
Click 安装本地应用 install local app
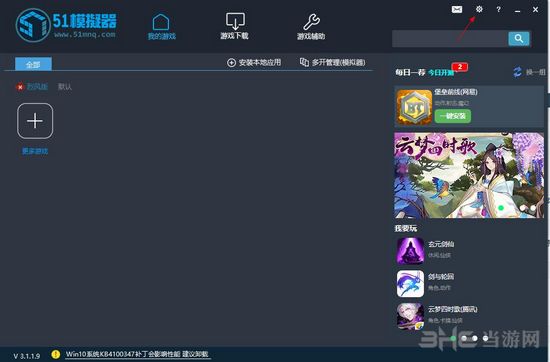tap(254, 62)
